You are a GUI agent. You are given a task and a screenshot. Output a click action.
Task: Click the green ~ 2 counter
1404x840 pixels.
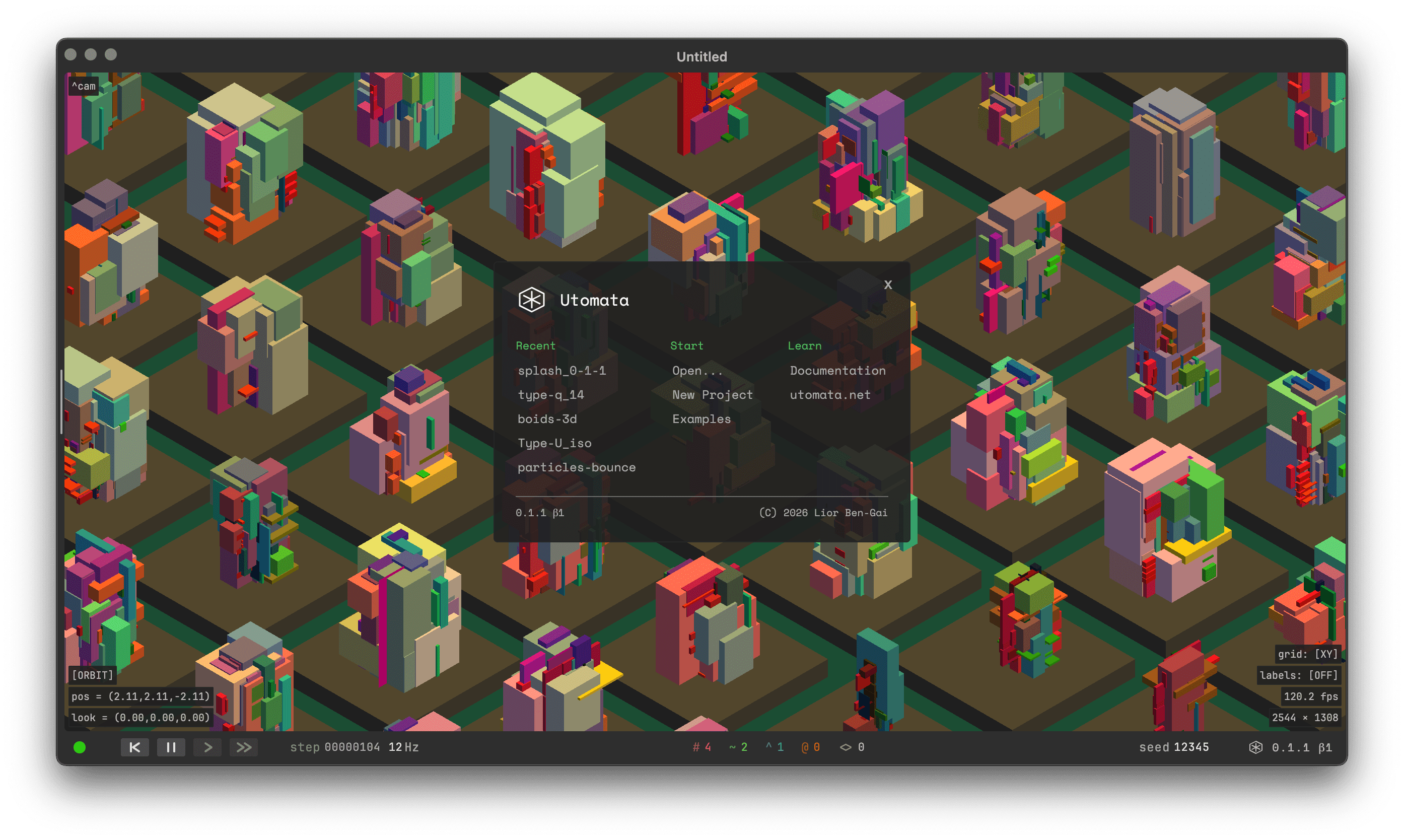tap(738, 747)
